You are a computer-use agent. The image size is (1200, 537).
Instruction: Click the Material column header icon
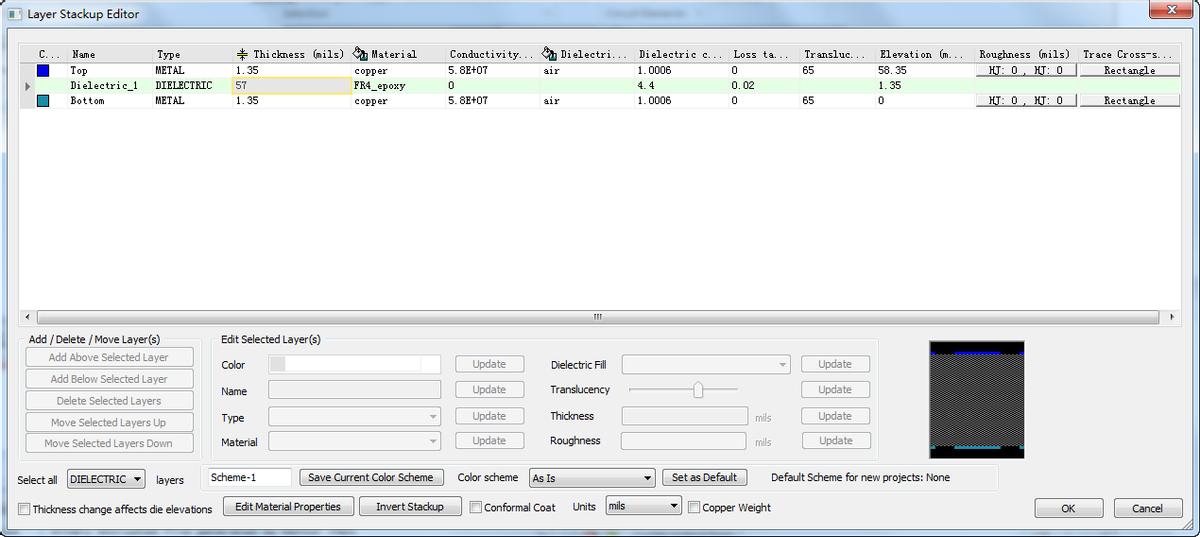tap(361, 54)
